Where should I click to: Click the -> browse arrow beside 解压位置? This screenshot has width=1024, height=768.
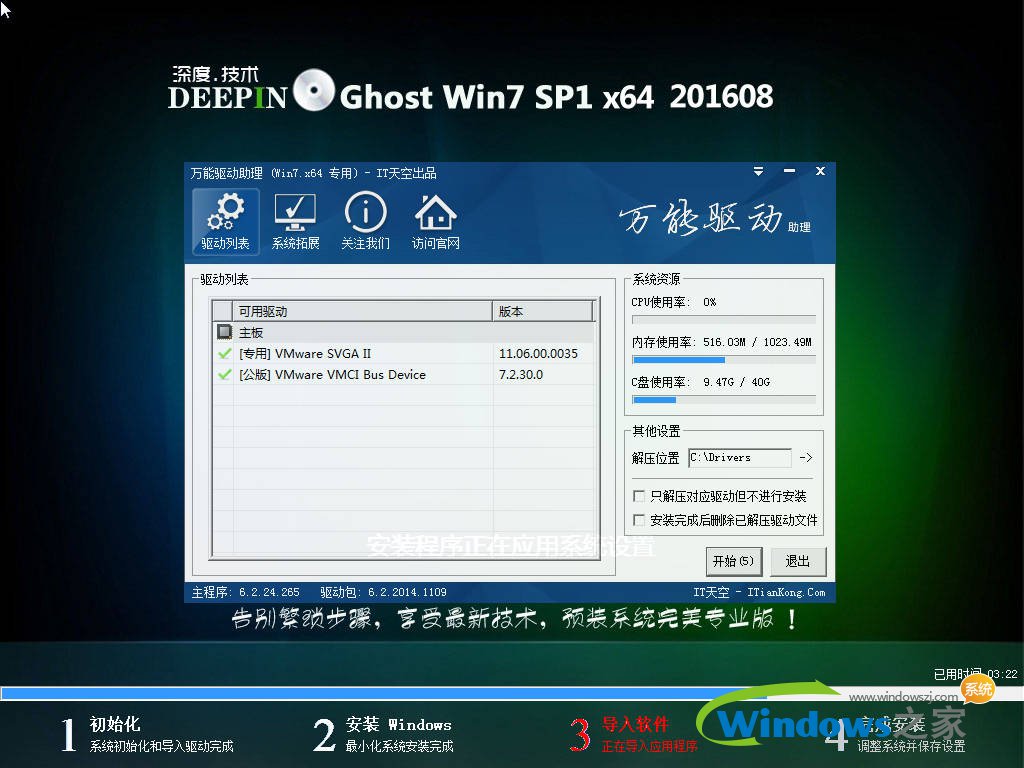804,457
